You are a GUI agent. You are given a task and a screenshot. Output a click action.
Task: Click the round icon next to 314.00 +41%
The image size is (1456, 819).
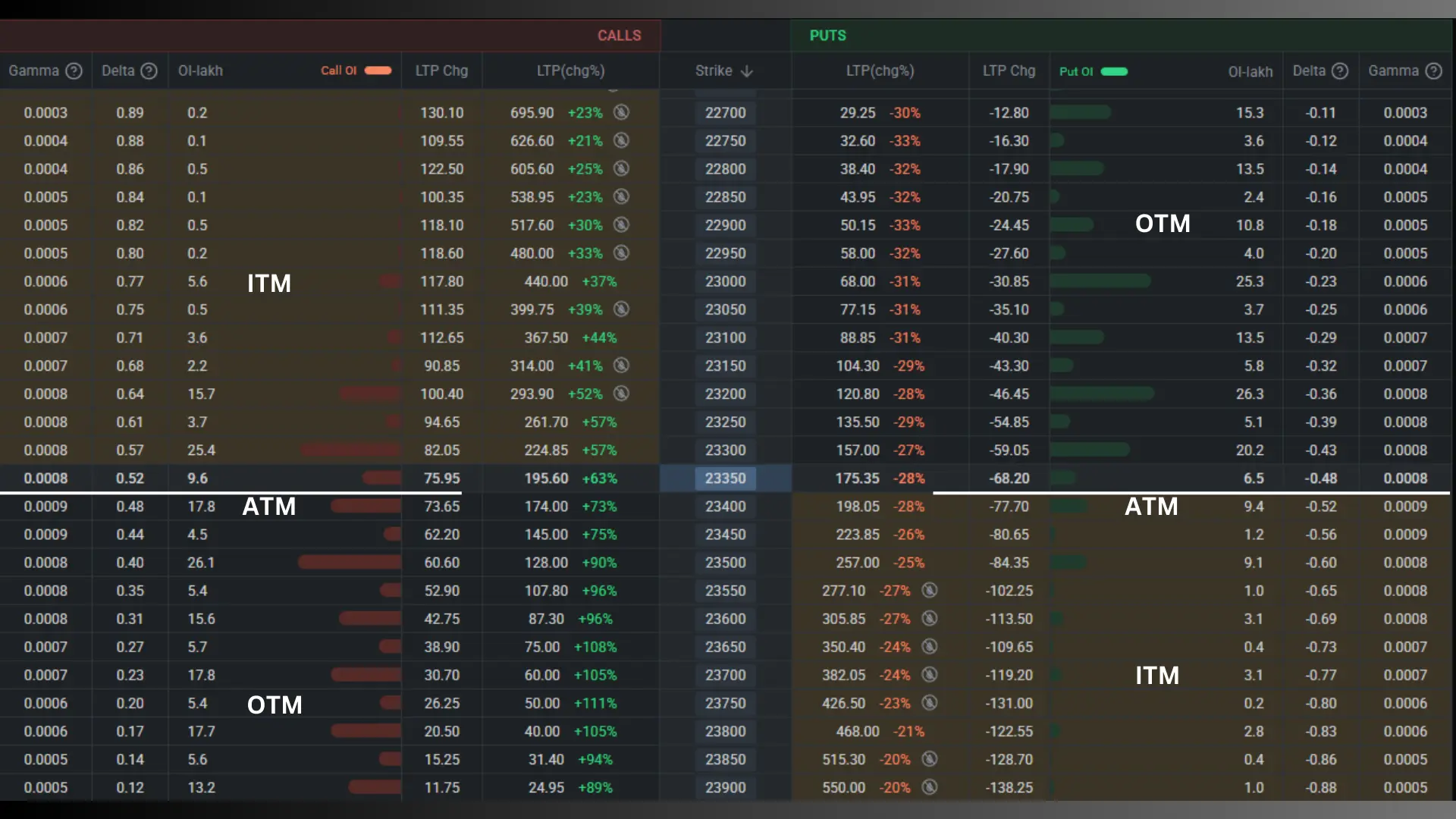click(621, 365)
